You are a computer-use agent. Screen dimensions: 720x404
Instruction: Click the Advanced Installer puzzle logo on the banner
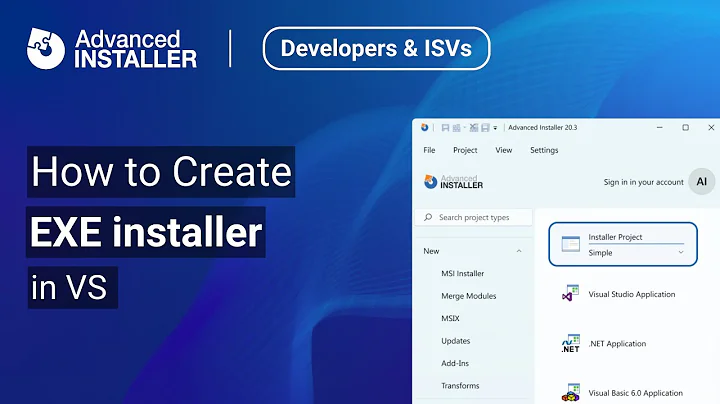click(x=45, y=48)
